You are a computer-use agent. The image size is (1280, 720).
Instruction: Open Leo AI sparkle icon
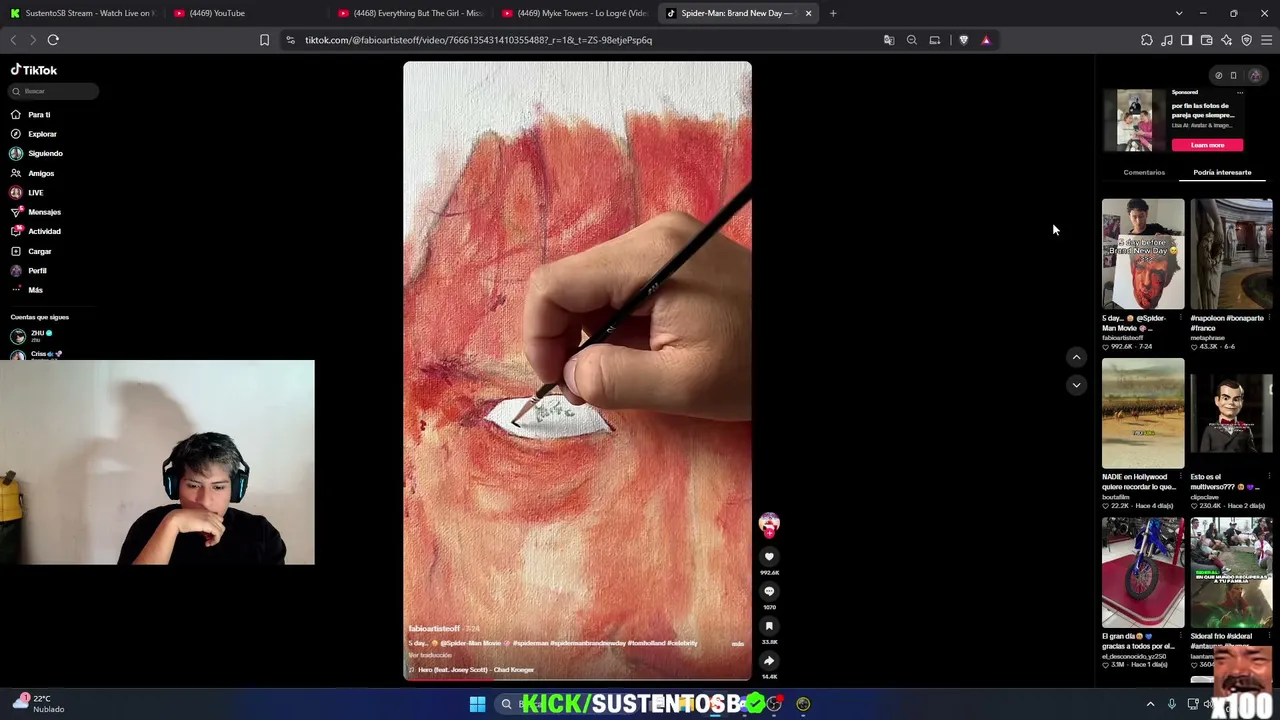(x=1227, y=40)
